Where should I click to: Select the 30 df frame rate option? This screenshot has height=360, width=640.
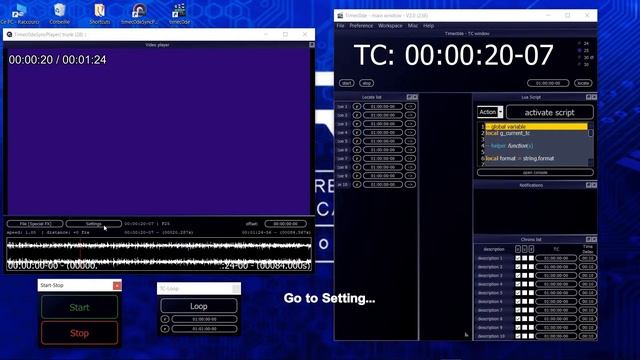(579, 58)
